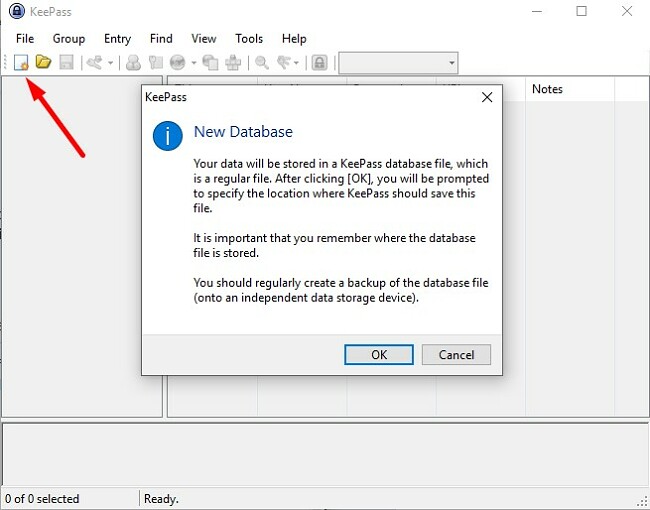Open the Entry menu
This screenshot has width=650, height=510.
[117, 39]
